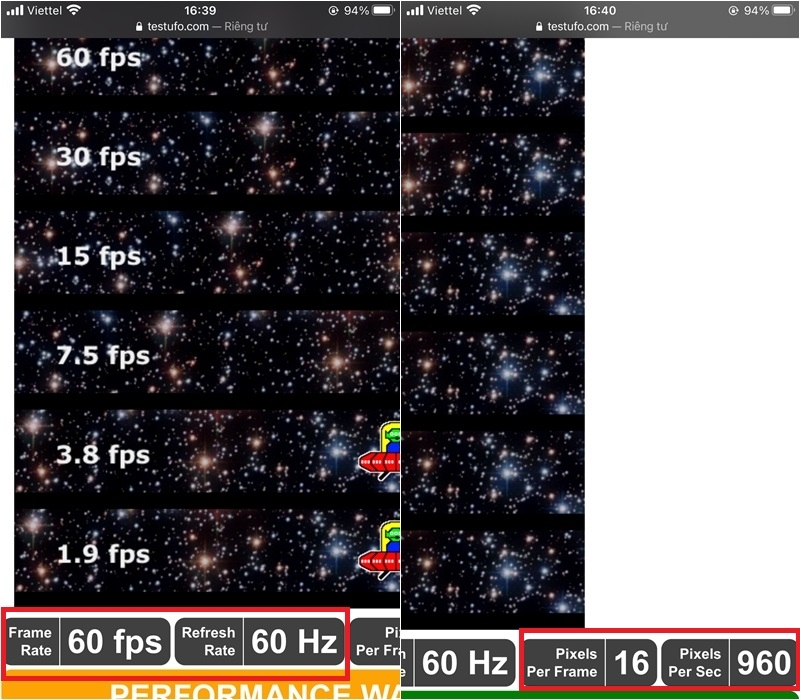This screenshot has height=700, width=800.
Task: Tap the 15 fps starfield strip
Action: coord(207,253)
